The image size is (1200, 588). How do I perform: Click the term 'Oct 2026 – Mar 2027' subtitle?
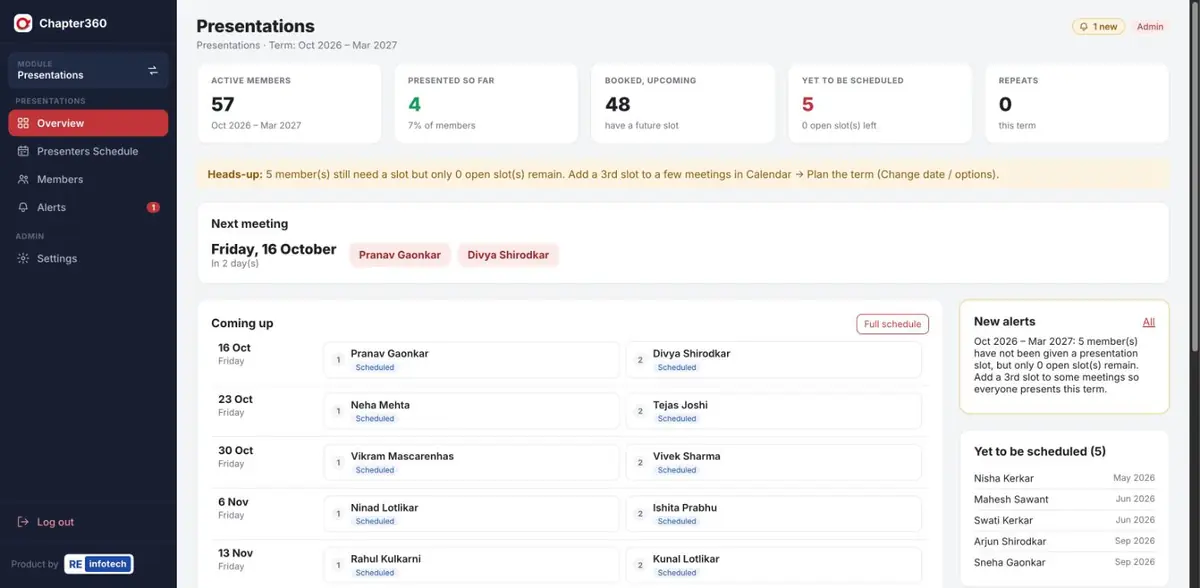[x=334, y=45]
